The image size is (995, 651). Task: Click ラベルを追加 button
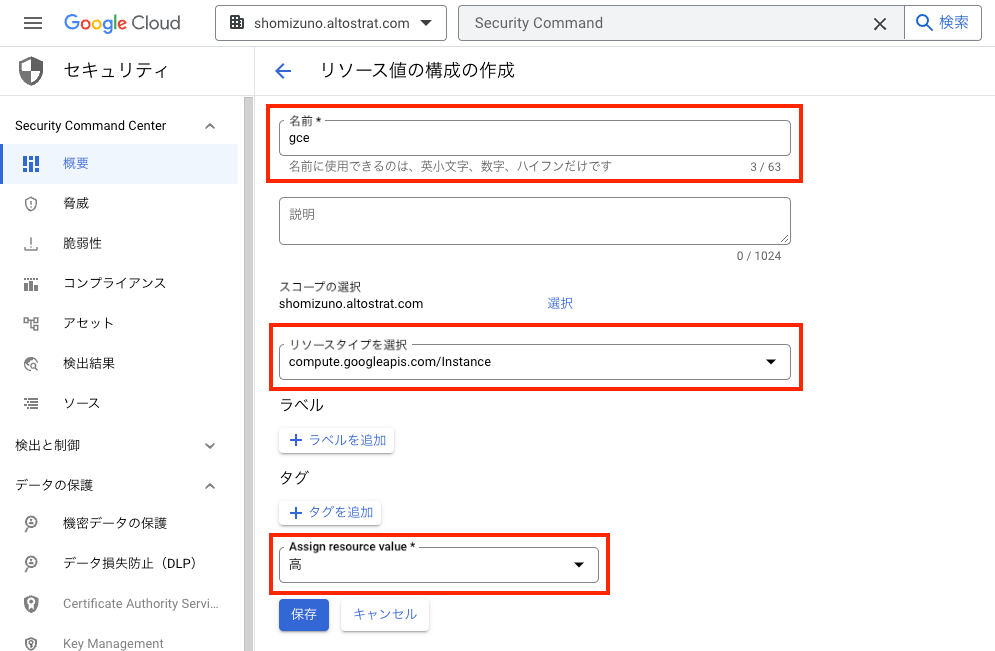click(x=336, y=440)
